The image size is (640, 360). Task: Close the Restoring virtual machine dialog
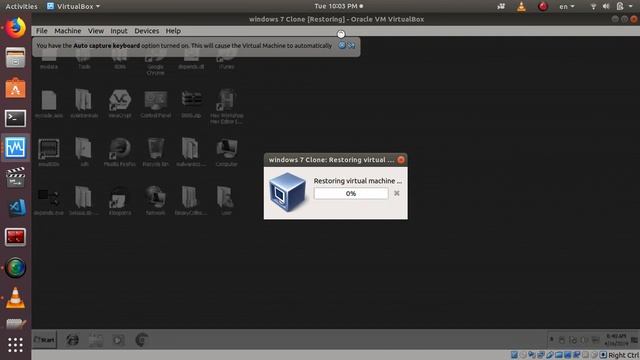pyautogui.click(x=401, y=160)
